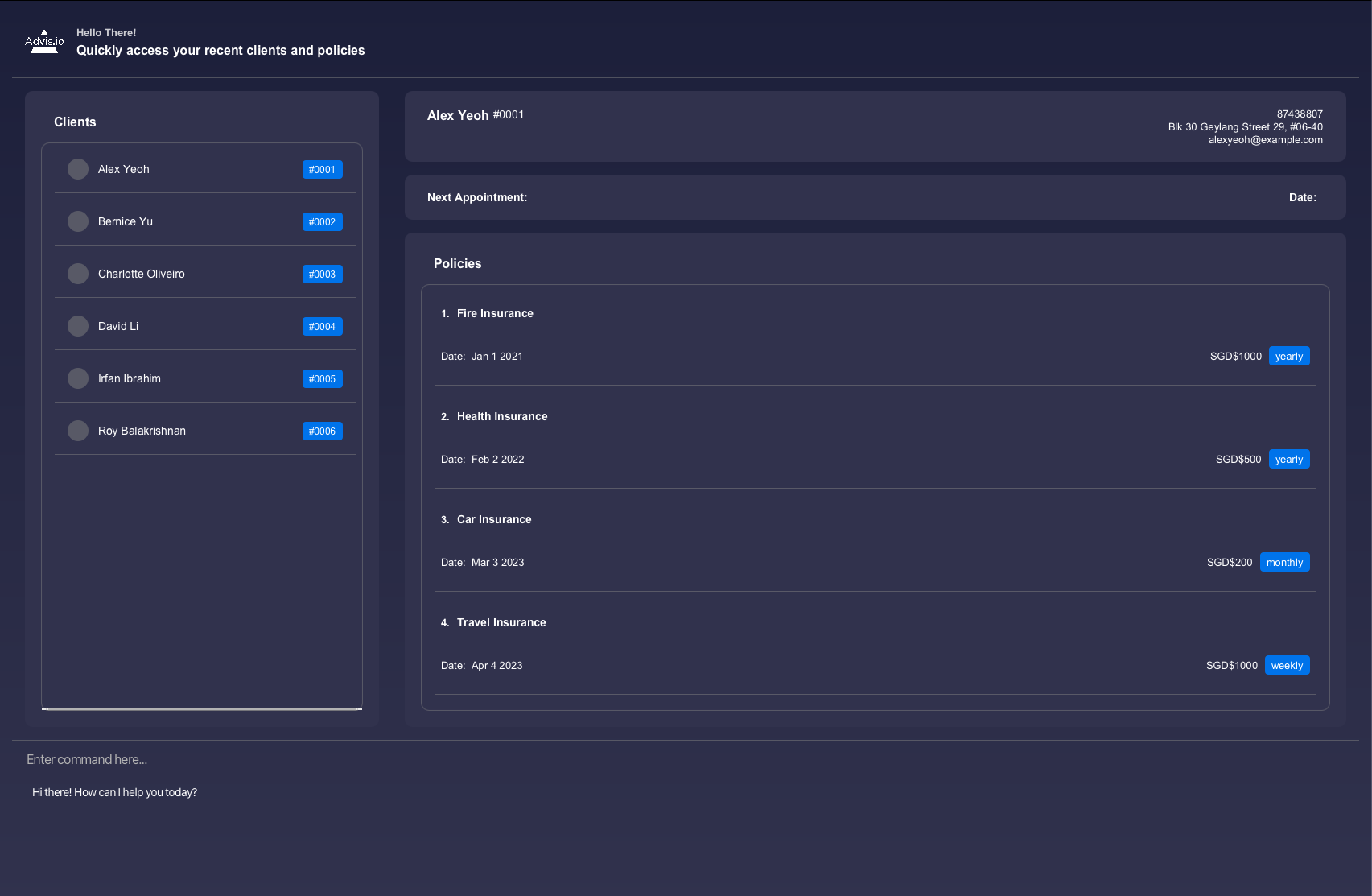Click the SGD$1000 Fire Insurance premium
This screenshot has width=1372, height=896.
tap(1236, 356)
